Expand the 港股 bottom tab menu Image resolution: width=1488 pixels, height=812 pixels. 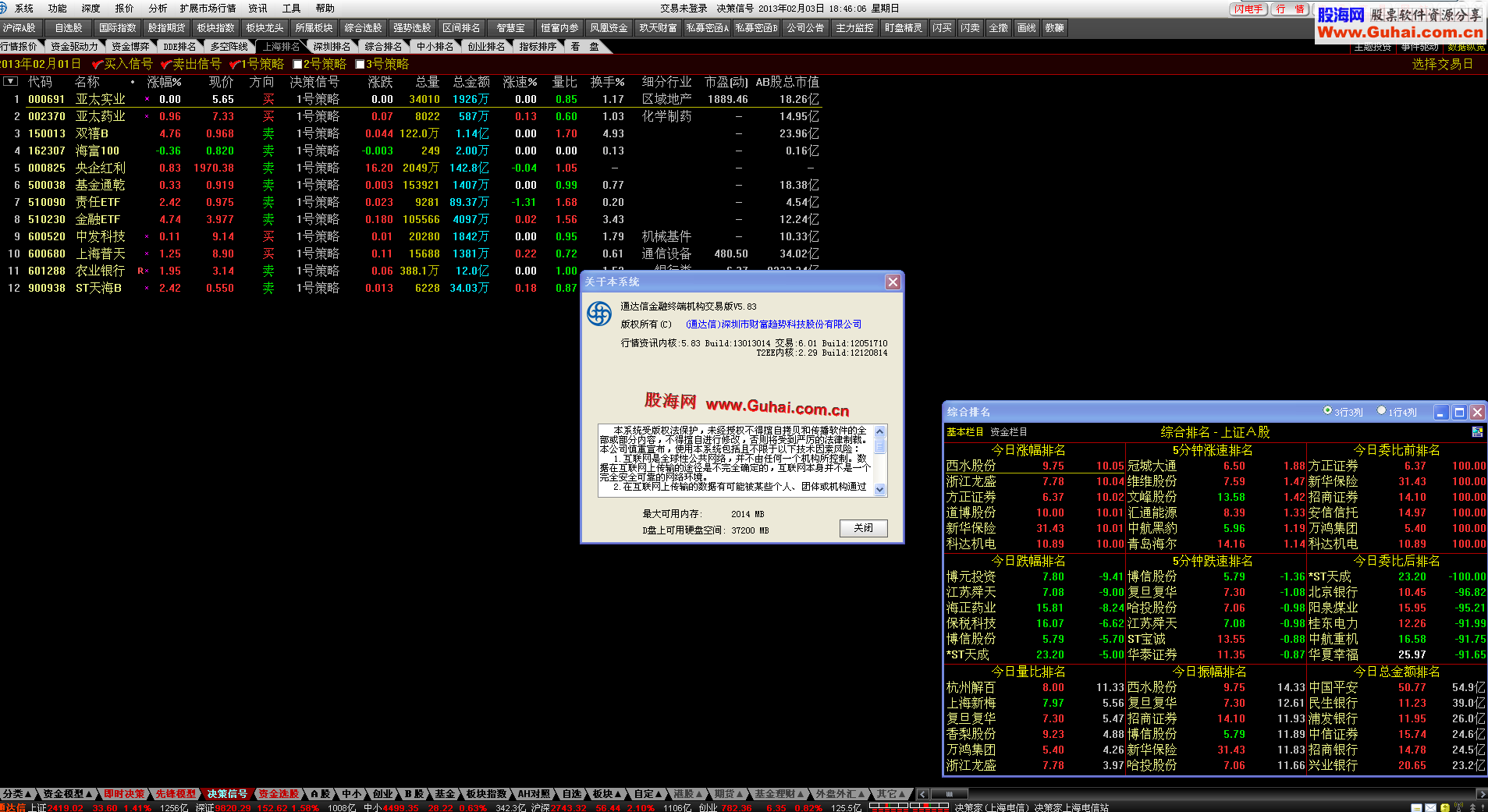coord(689,794)
